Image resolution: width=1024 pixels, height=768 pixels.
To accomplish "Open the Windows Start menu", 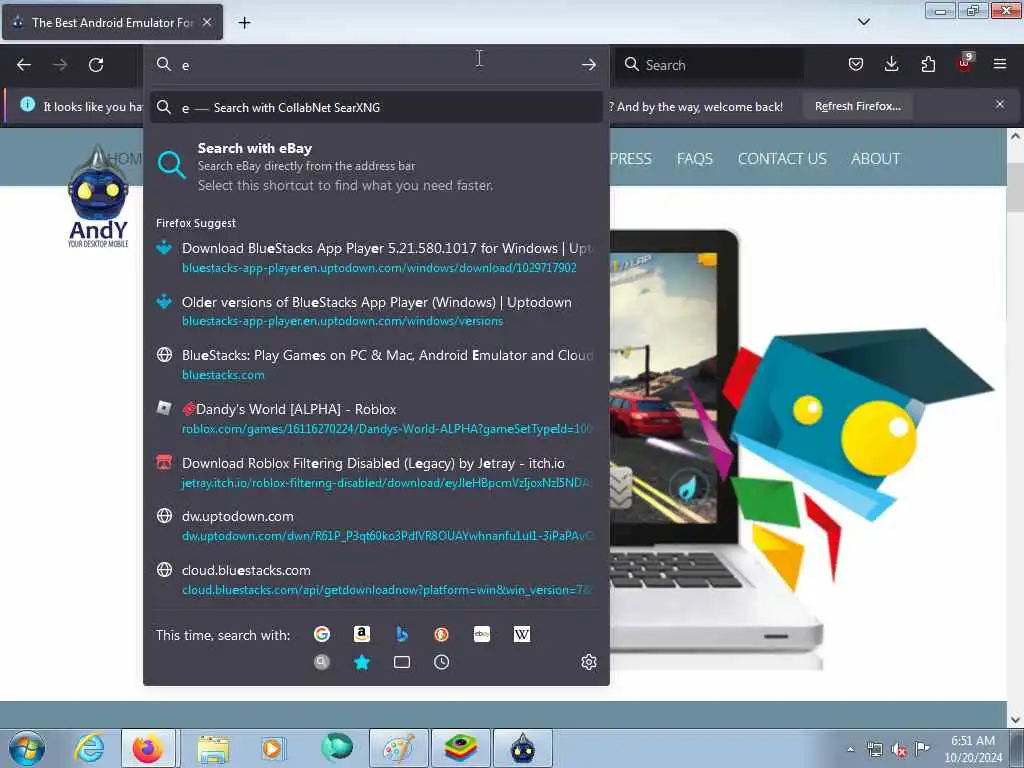I will [x=27, y=748].
